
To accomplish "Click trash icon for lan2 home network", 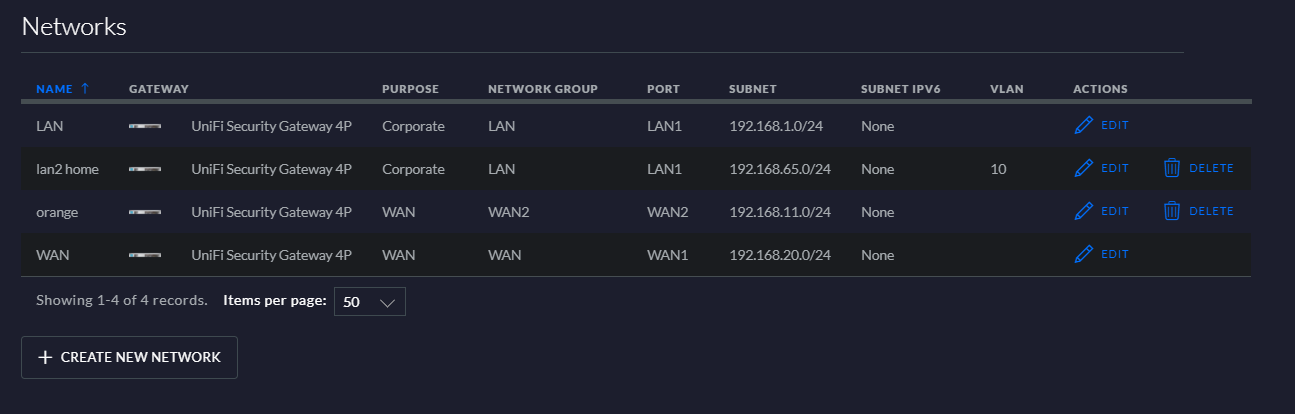I will click(1172, 169).
